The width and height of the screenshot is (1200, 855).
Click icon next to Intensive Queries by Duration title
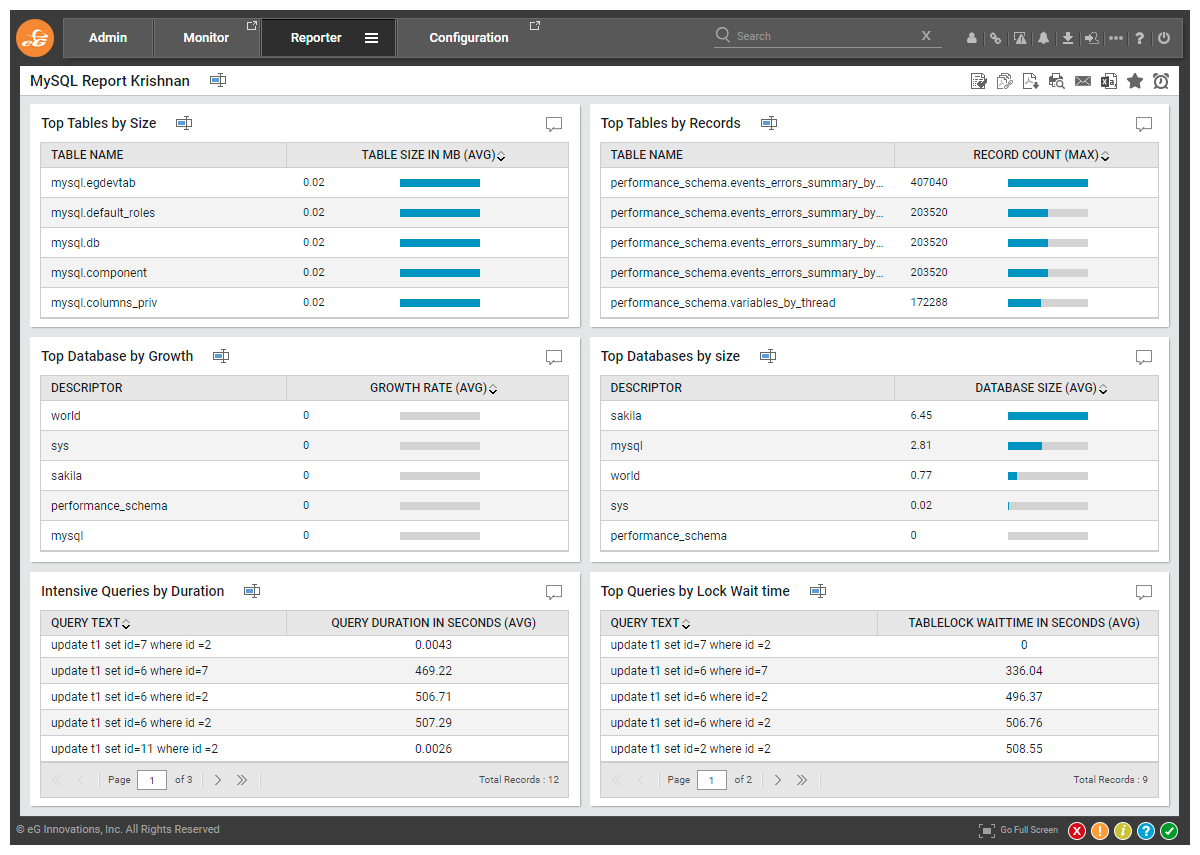point(252,591)
